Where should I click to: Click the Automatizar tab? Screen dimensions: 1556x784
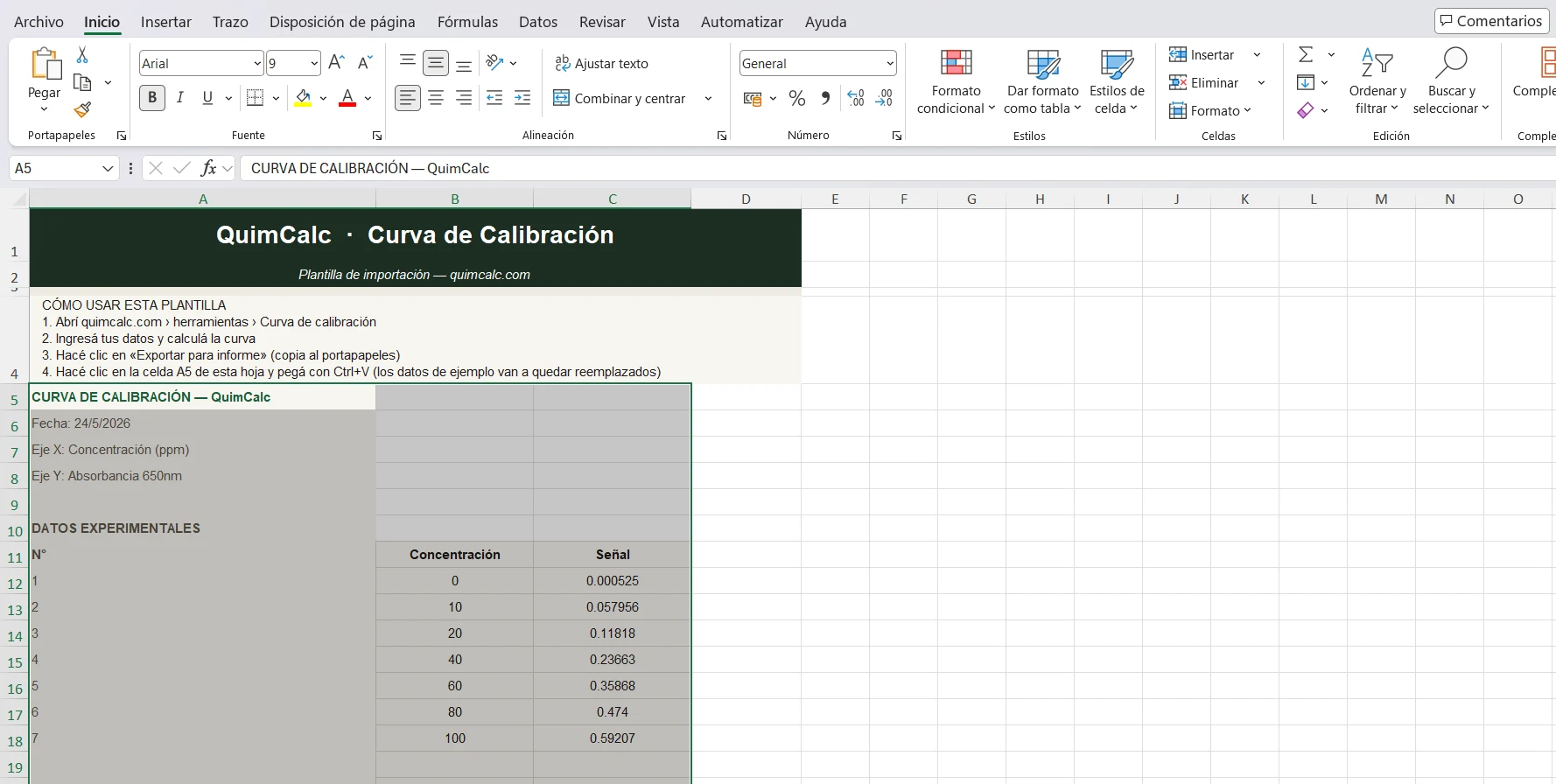741,22
